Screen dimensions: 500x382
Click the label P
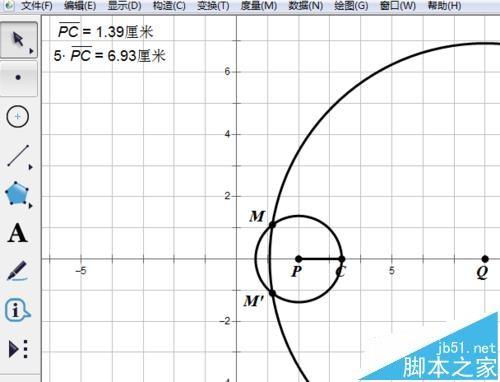[297, 271]
